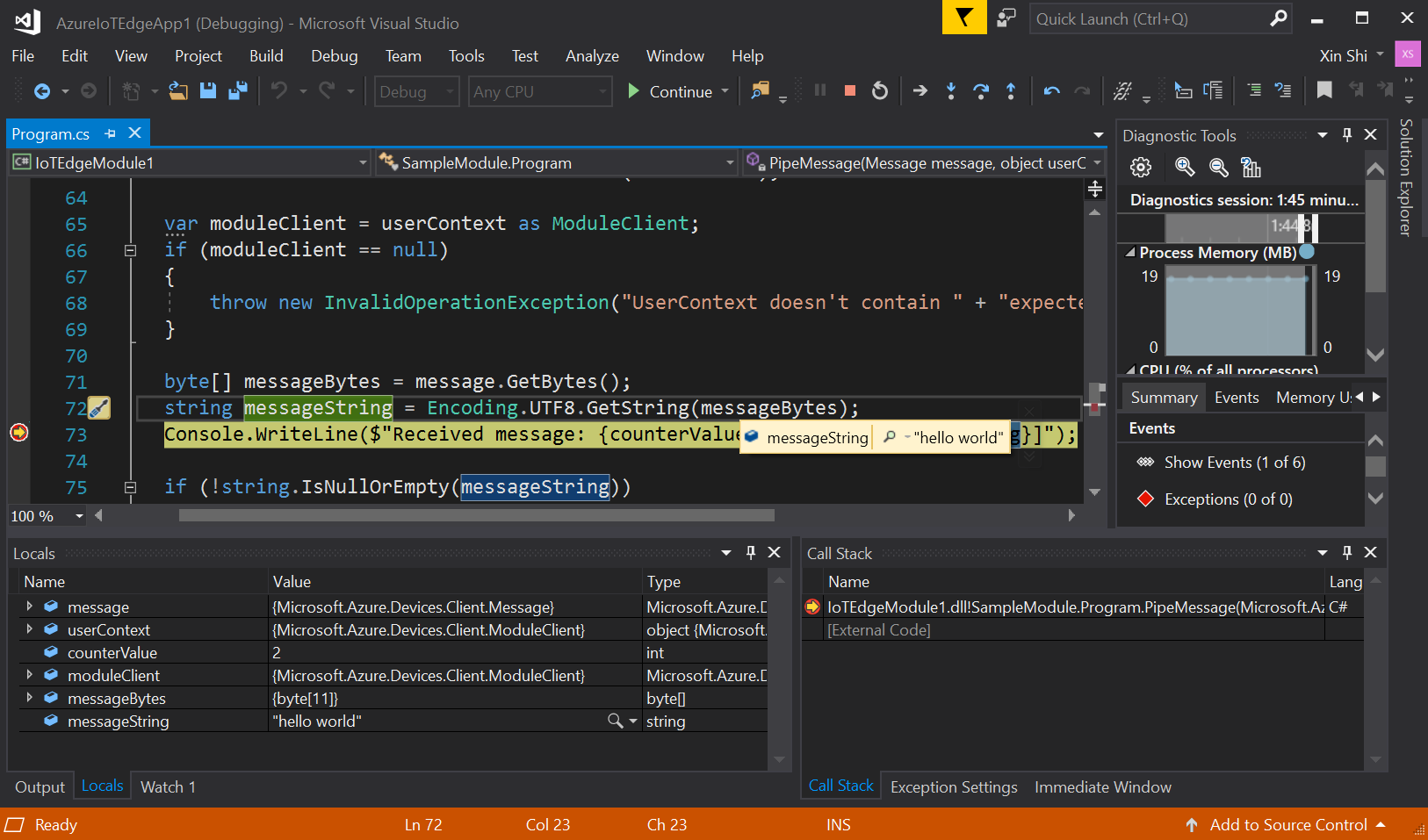Stop debugging using the red square icon
This screenshot has height=840, width=1428.
849,90
